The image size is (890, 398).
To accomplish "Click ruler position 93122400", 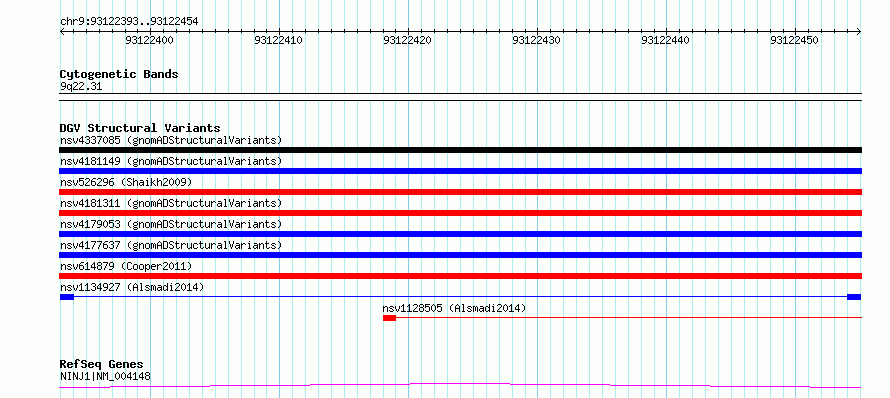I will click(x=150, y=40).
